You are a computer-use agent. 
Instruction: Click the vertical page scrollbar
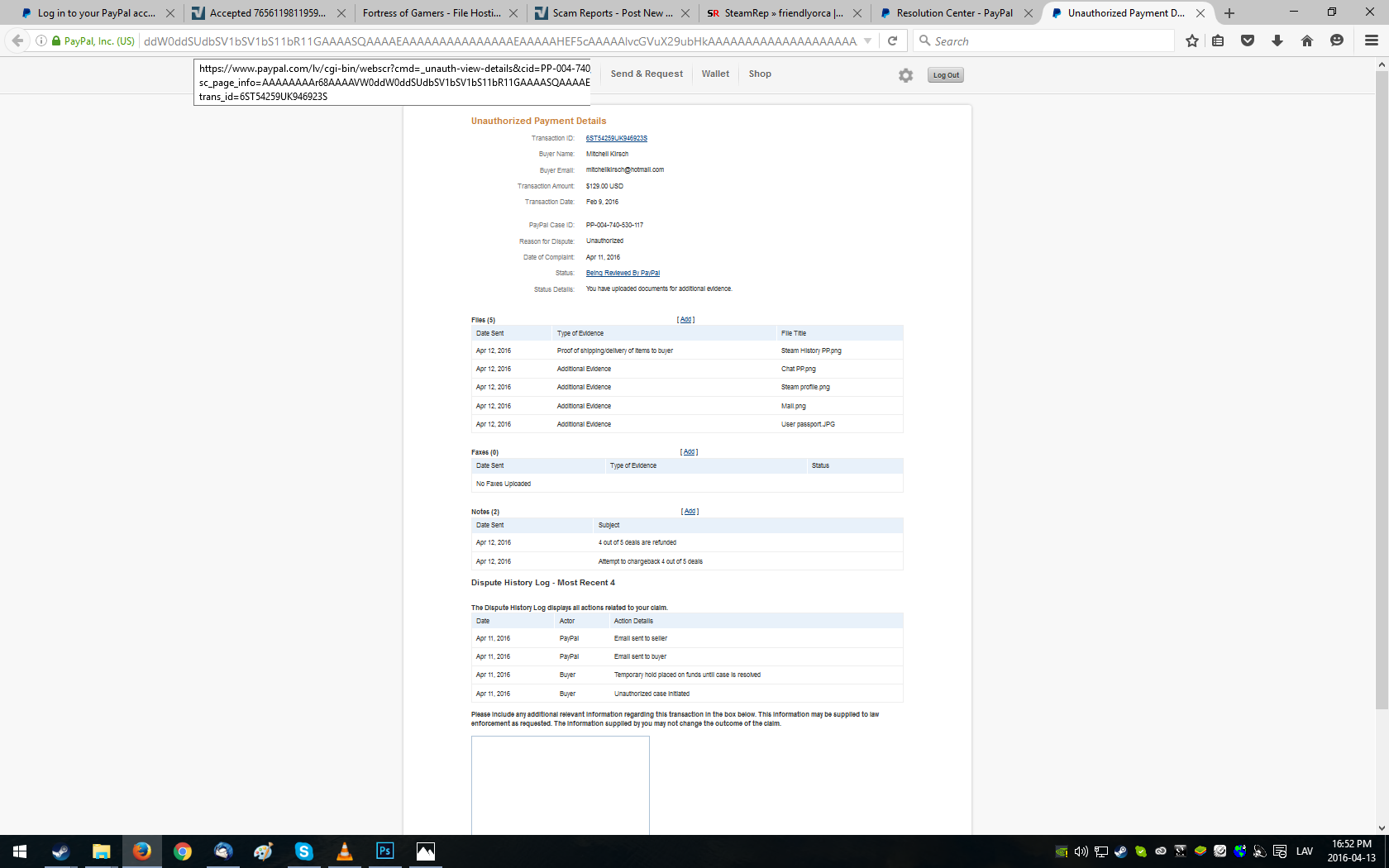[1382, 389]
